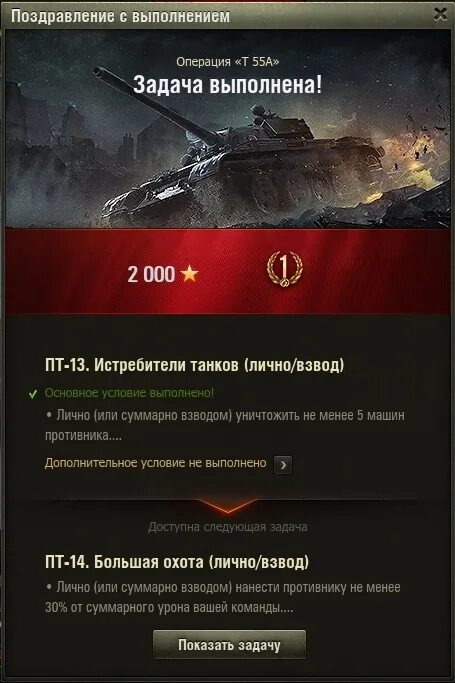Viewport: 455px width, 683px height.
Task: Open the next task via Показать задачу
Action: (229, 645)
